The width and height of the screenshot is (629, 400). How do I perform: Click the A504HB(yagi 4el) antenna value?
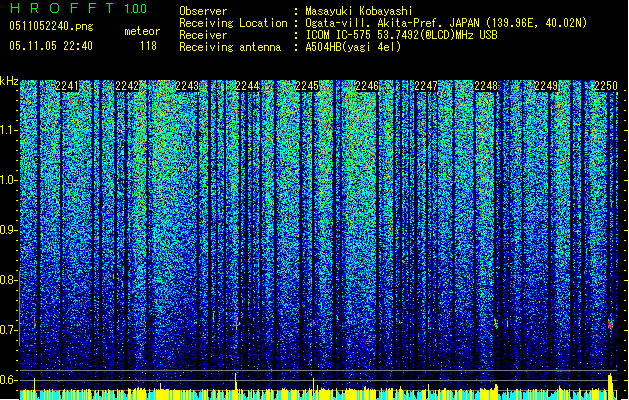[353, 47]
